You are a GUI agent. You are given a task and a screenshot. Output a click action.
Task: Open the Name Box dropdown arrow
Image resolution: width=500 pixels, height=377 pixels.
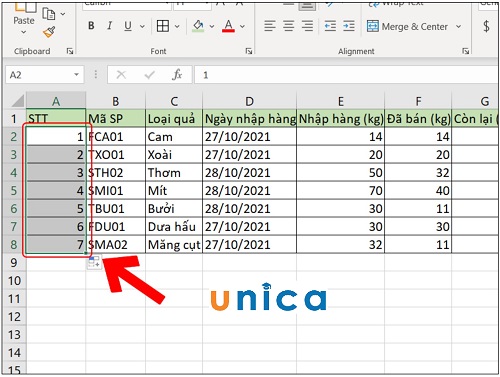pos(77,75)
